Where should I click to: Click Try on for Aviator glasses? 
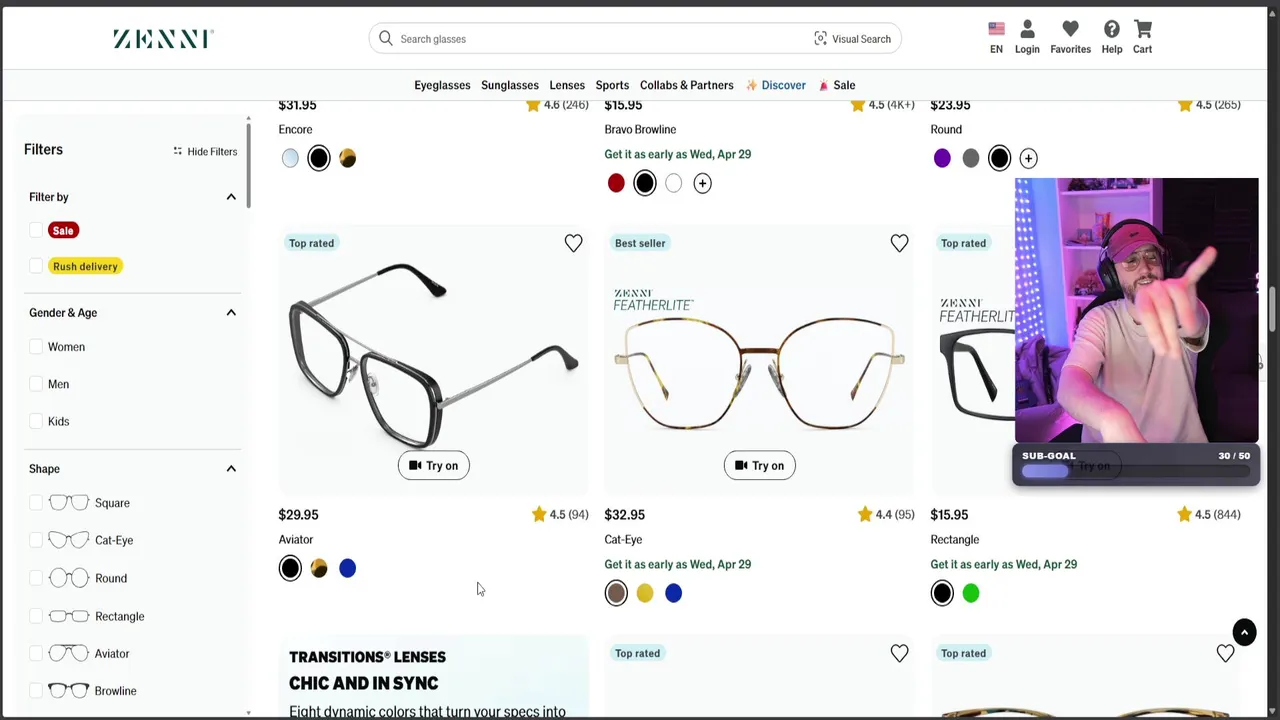coord(433,465)
